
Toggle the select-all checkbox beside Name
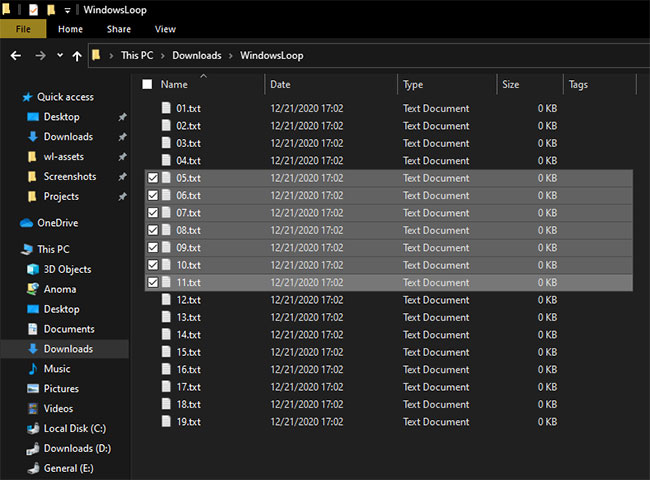[147, 85]
